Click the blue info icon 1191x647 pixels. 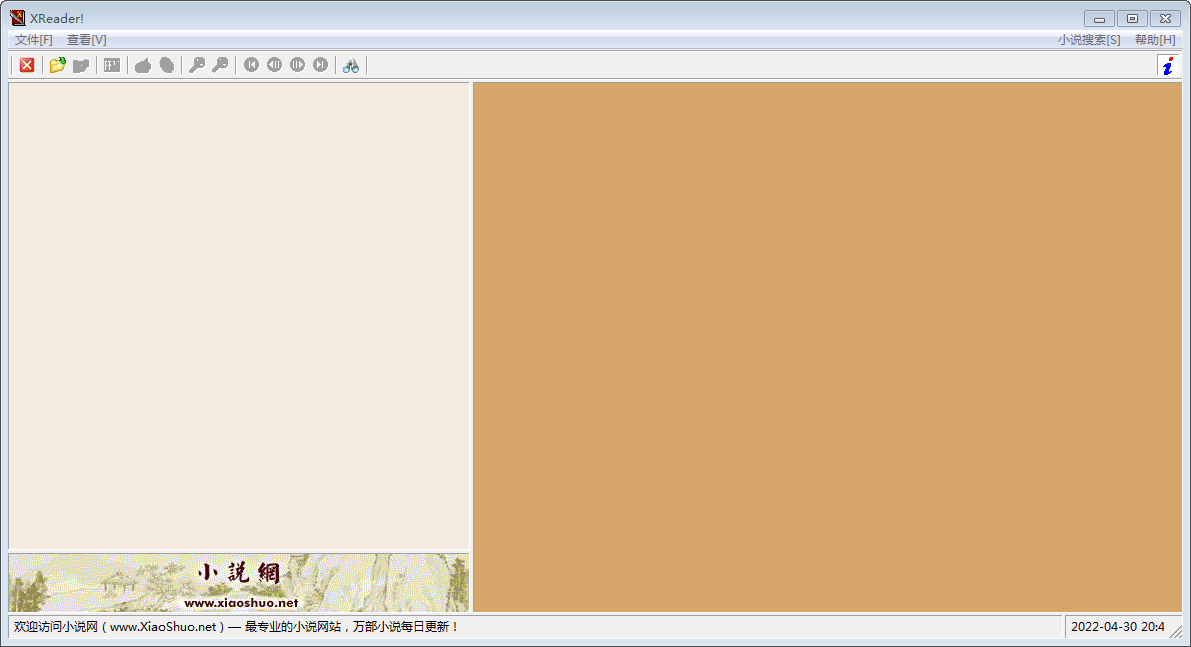tap(1166, 65)
